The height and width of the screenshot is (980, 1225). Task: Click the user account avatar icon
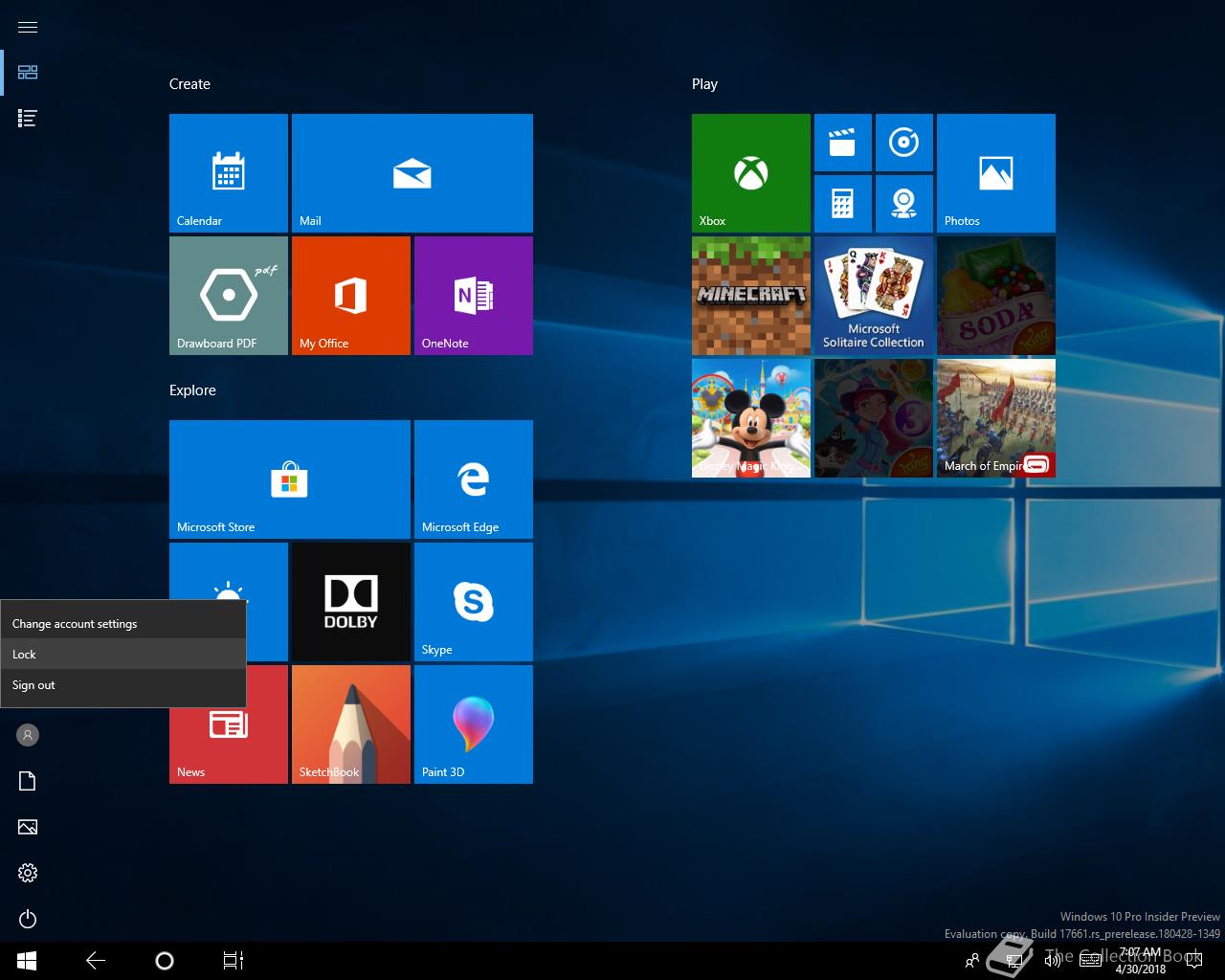28,735
